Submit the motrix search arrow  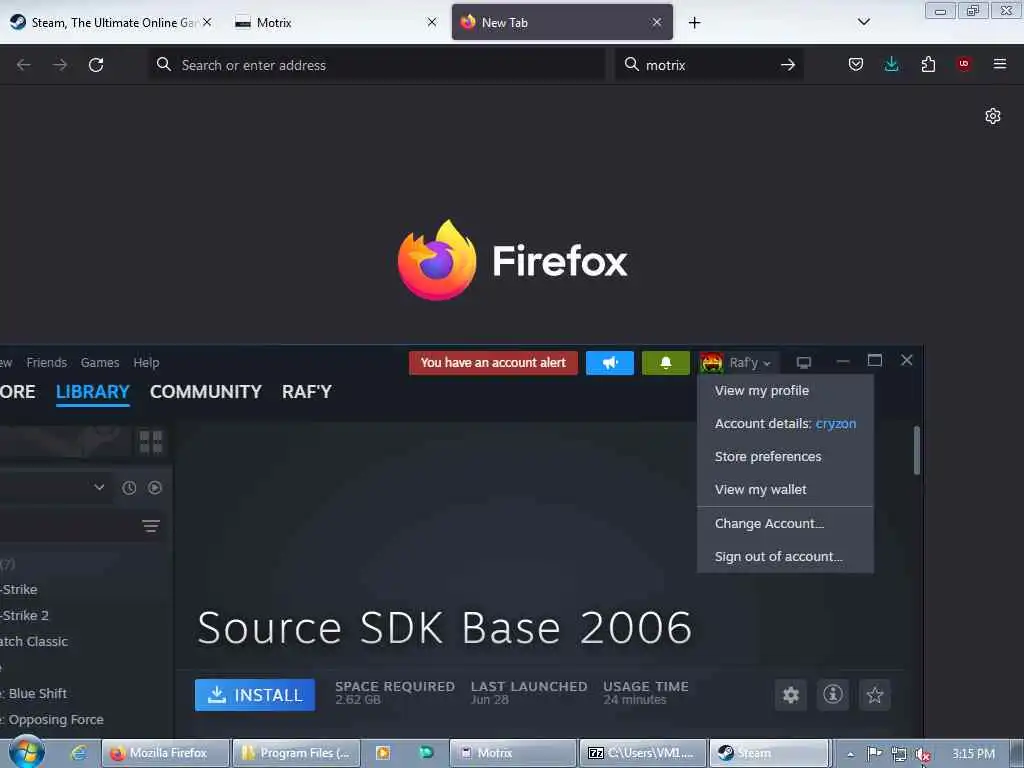pos(788,65)
